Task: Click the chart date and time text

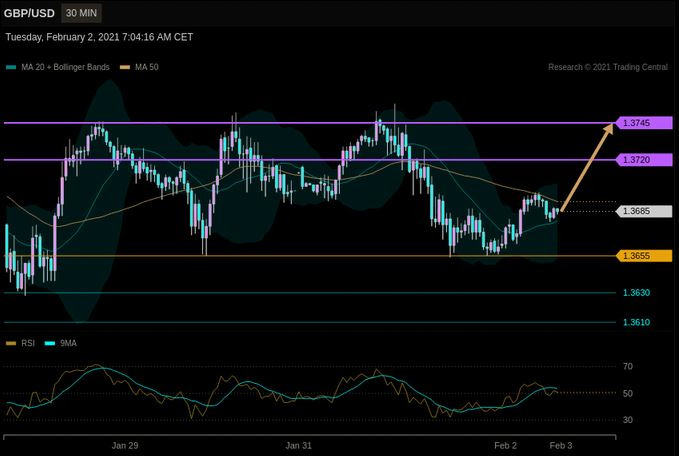Action: [x=99, y=37]
